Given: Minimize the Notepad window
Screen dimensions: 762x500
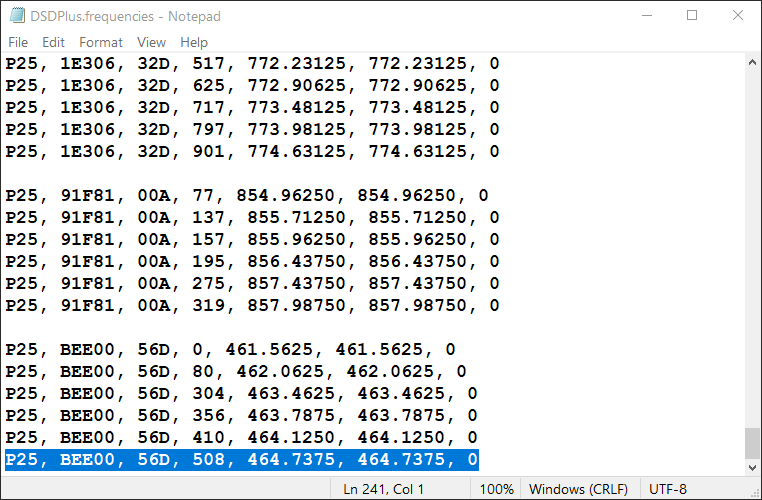Looking at the screenshot, I should [x=647, y=16].
